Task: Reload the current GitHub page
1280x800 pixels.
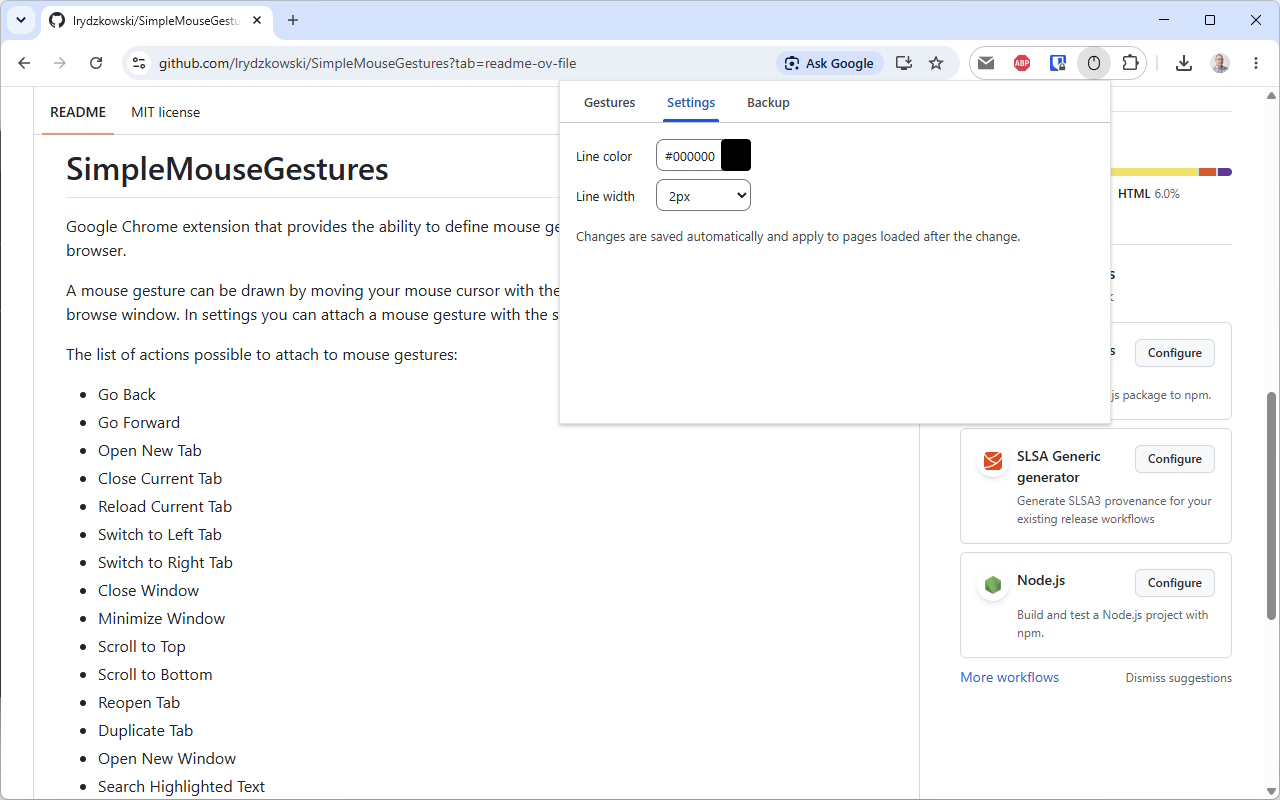Action: 96,63
